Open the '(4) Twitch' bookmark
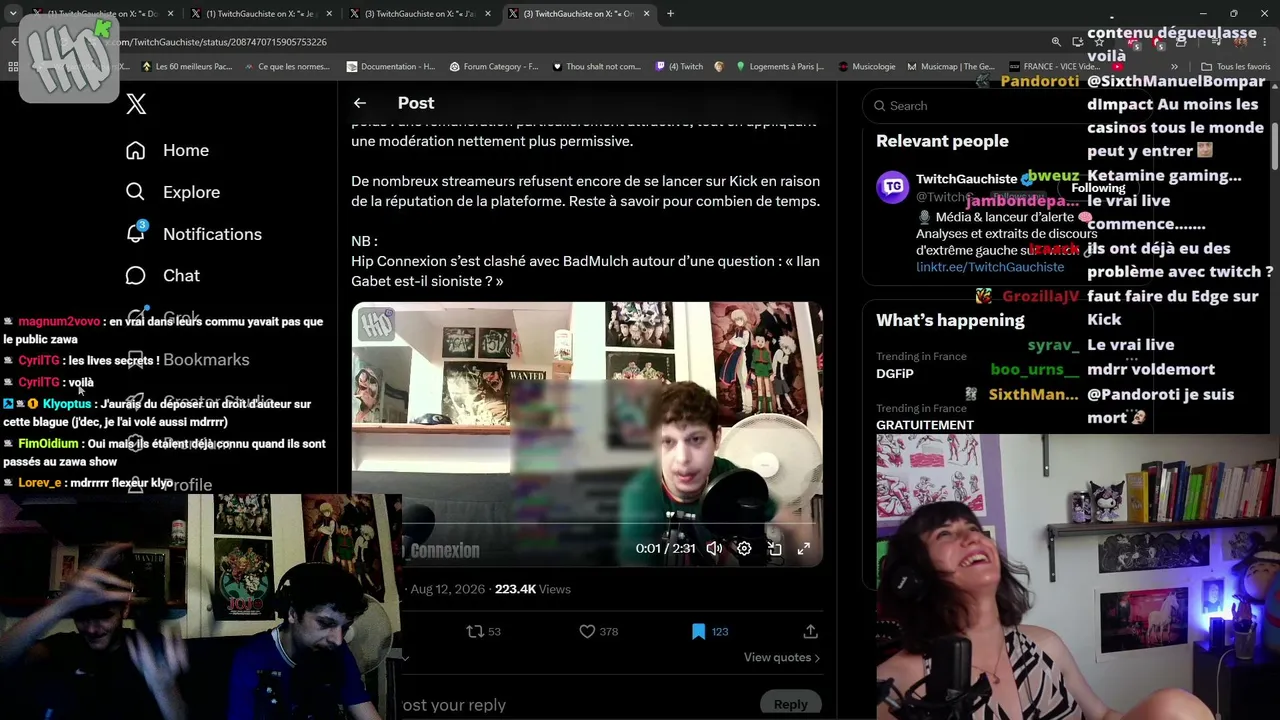Viewport: 1280px width, 720px height. pos(679,67)
